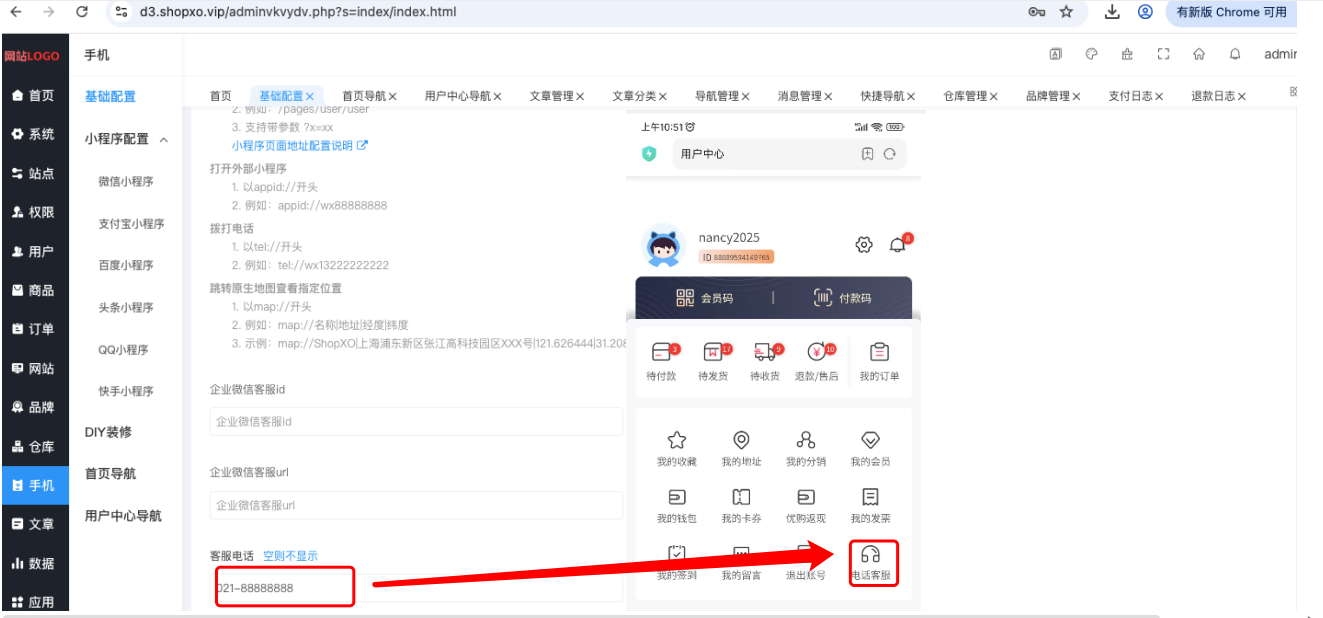1323x618 pixels.
Task: Click the 有新版 Chrome 可用 update button
Action: click(1231, 12)
